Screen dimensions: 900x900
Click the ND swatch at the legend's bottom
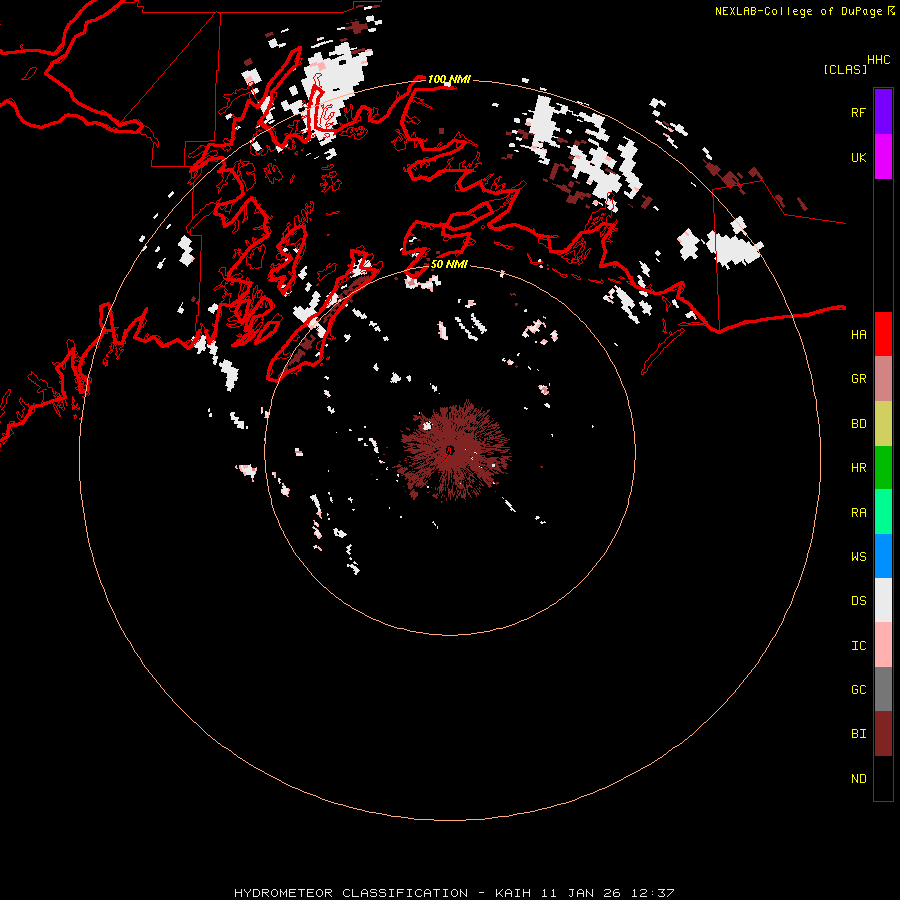coord(883,778)
